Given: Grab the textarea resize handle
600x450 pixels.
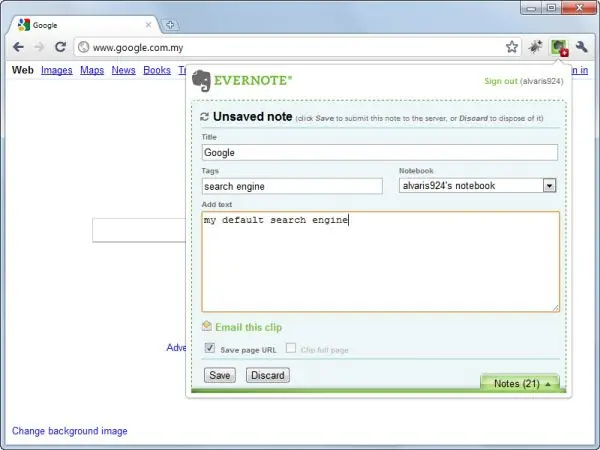Looking at the screenshot, I should [x=556, y=308].
